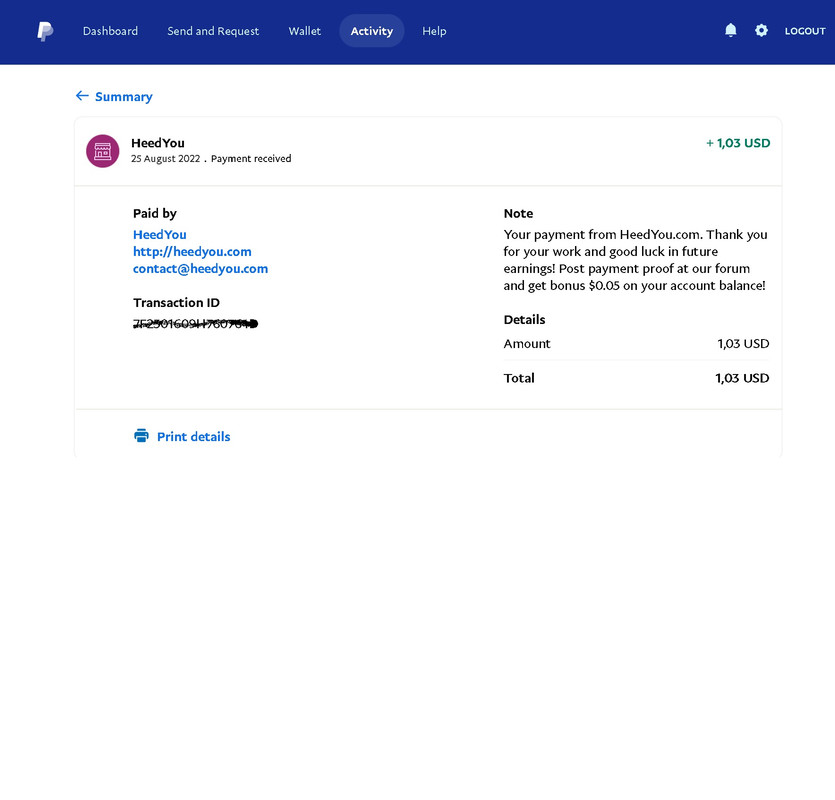The height and width of the screenshot is (800, 835).
Task: Click the contact@heedyou.com email link
Action: [200, 268]
